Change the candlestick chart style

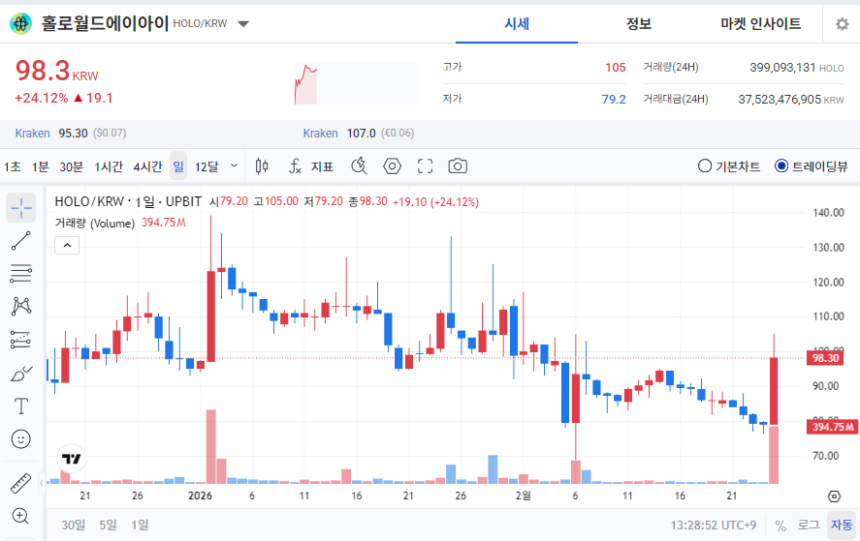pyautogui.click(x=262, y=166)
